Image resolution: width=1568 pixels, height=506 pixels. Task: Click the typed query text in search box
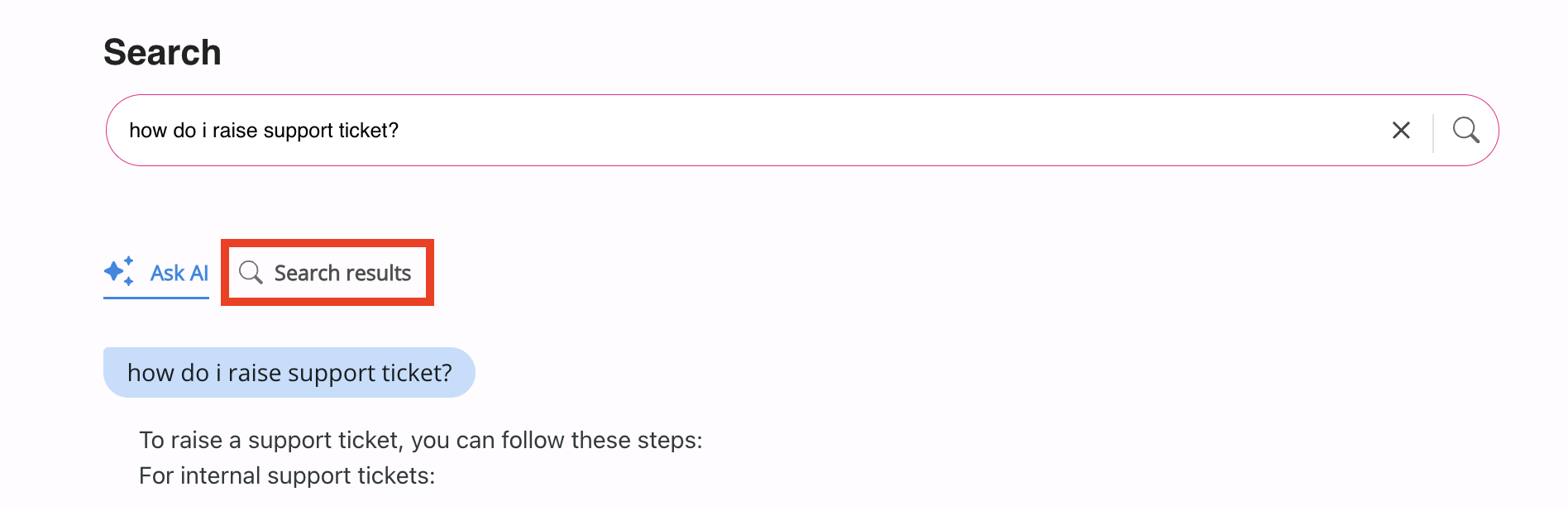pos(264,131)
